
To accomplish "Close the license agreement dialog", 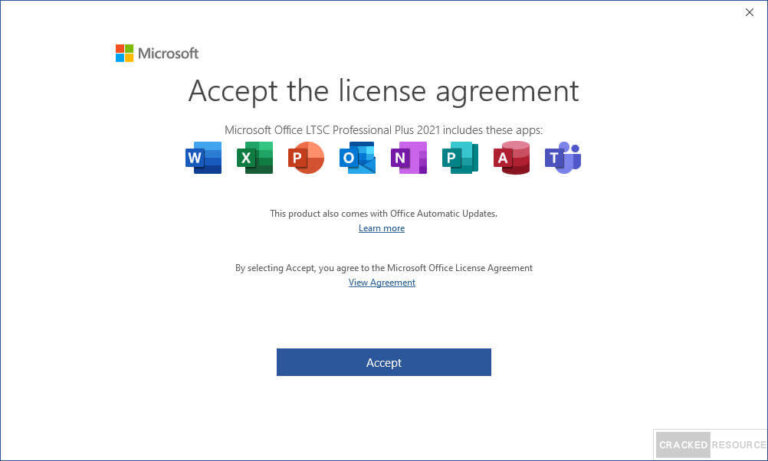I will pyautogui.click(x=749, y=12).
